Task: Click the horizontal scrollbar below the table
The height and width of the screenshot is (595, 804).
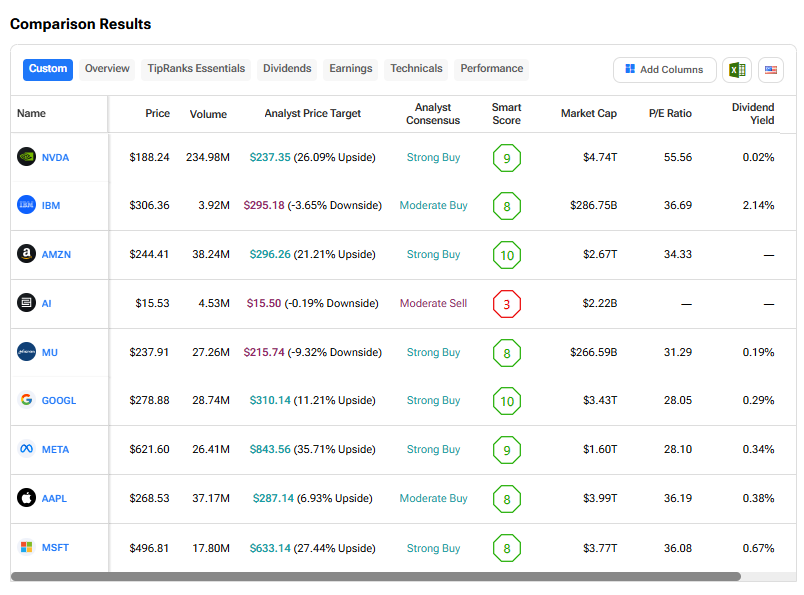Action: click(x=375, y=577)
